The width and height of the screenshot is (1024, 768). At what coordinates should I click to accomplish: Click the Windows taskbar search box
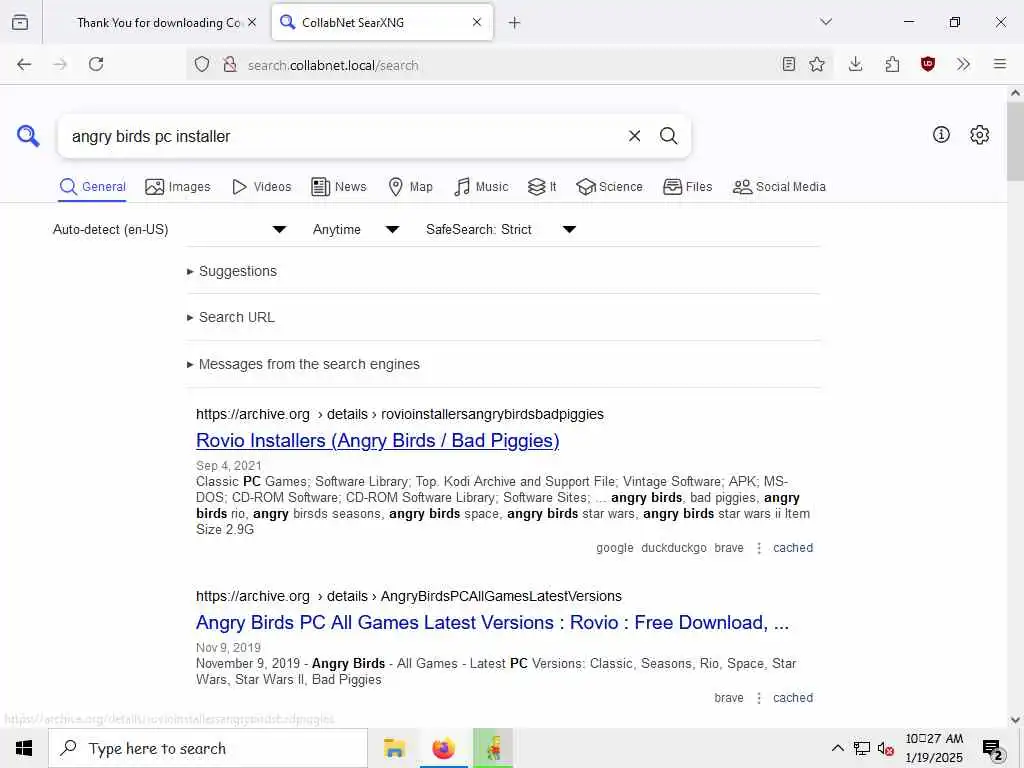pos(208,748)
